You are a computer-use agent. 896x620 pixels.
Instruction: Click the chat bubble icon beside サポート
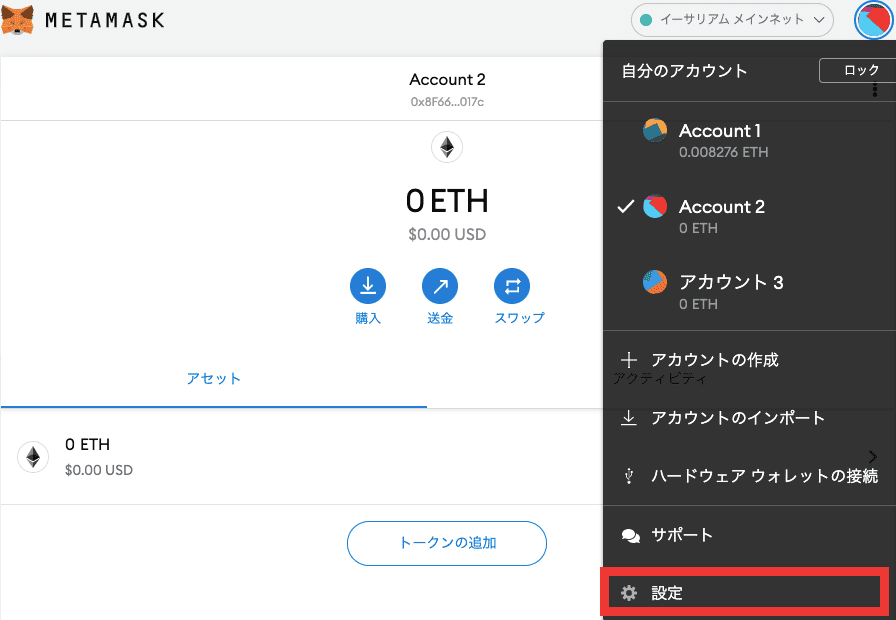click(x=630, y=535)
